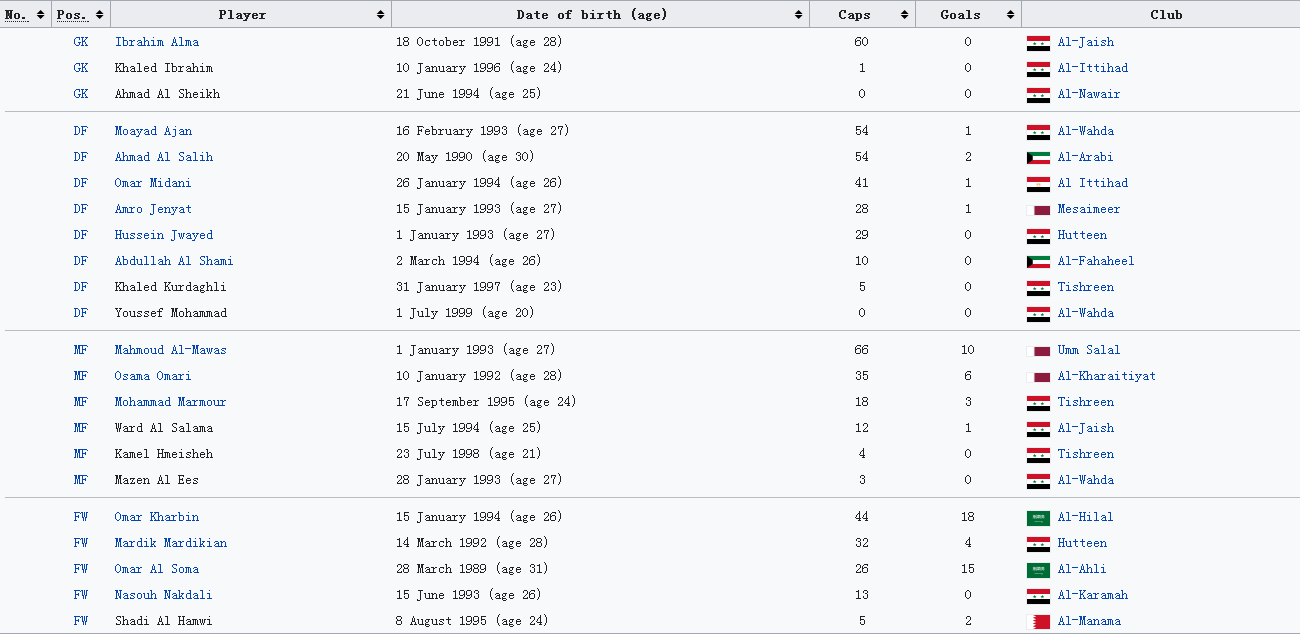Open the Al-Kharaitiyat club link

[1107, 376]
